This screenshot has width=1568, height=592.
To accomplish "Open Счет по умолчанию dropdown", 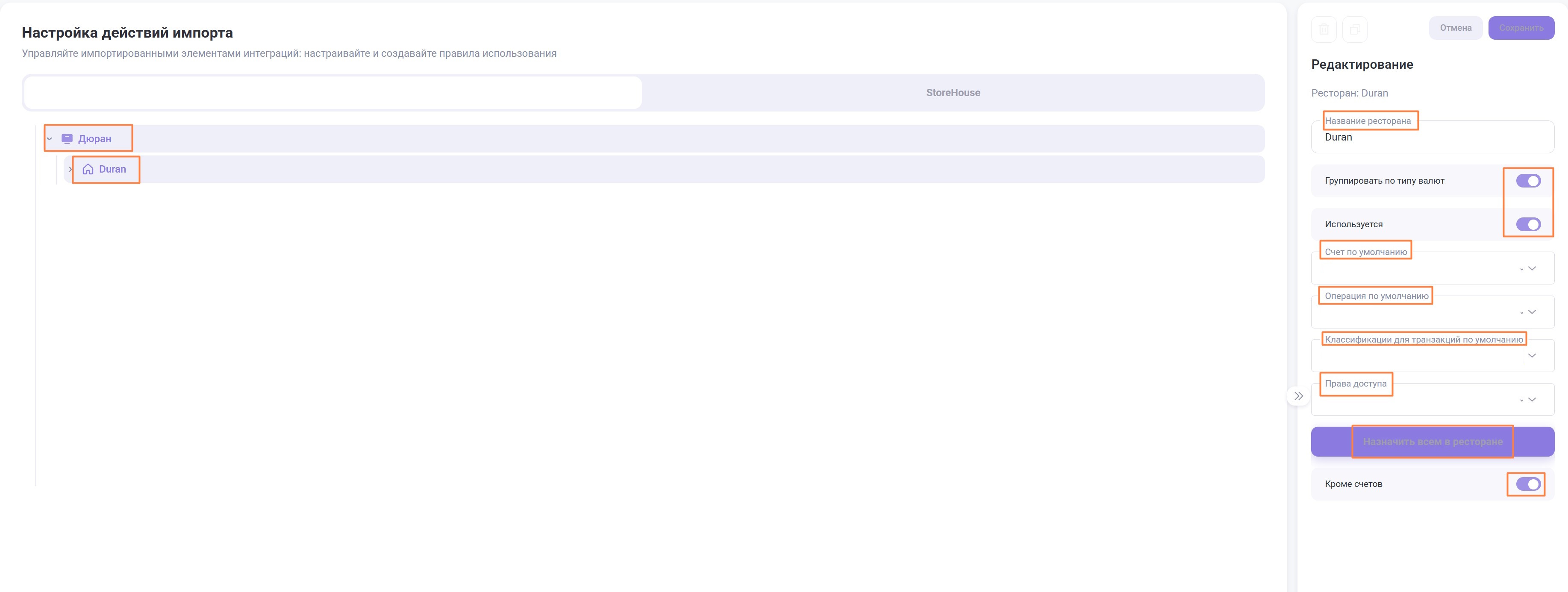I will click(1532, 268).
